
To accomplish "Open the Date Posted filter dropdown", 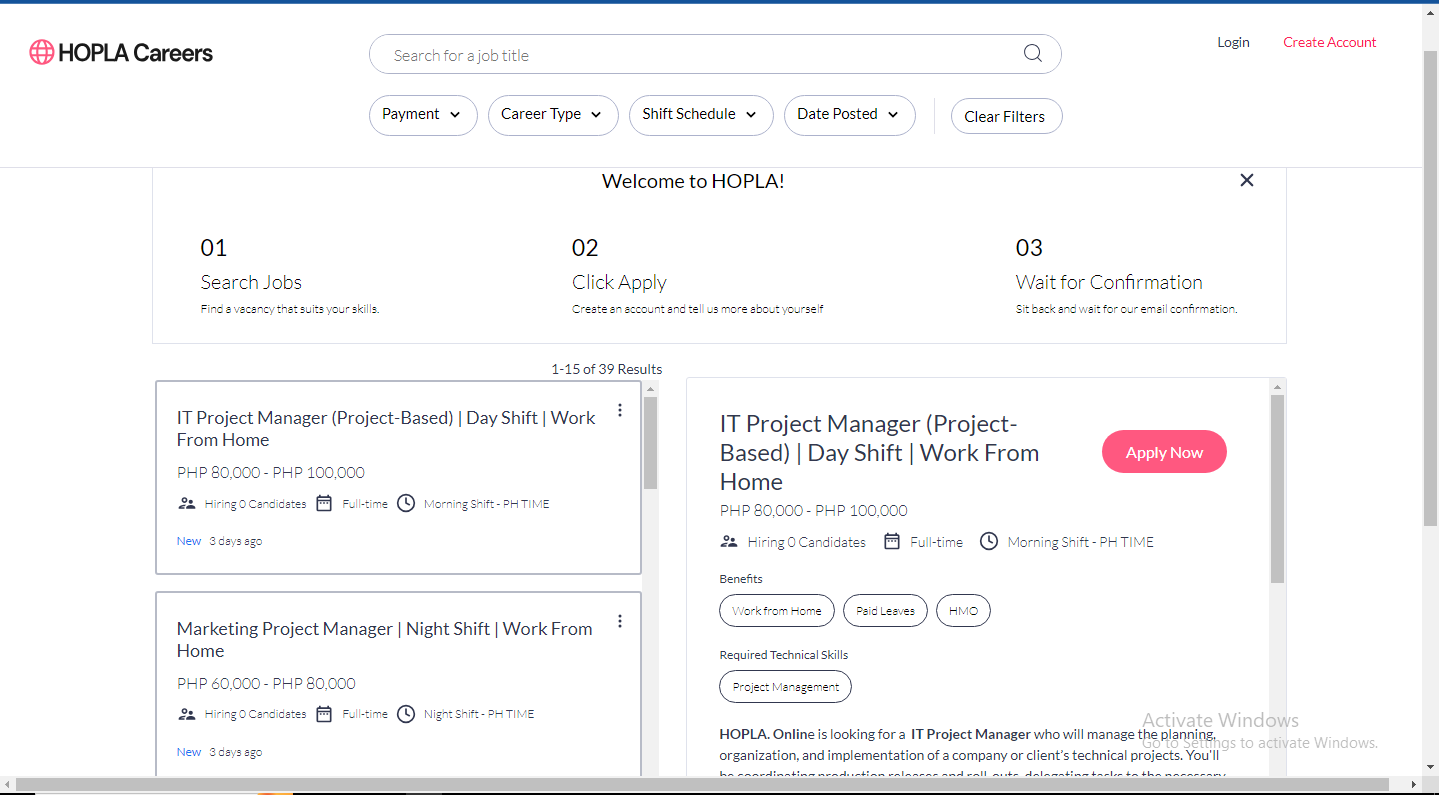I will click(850, 115).
